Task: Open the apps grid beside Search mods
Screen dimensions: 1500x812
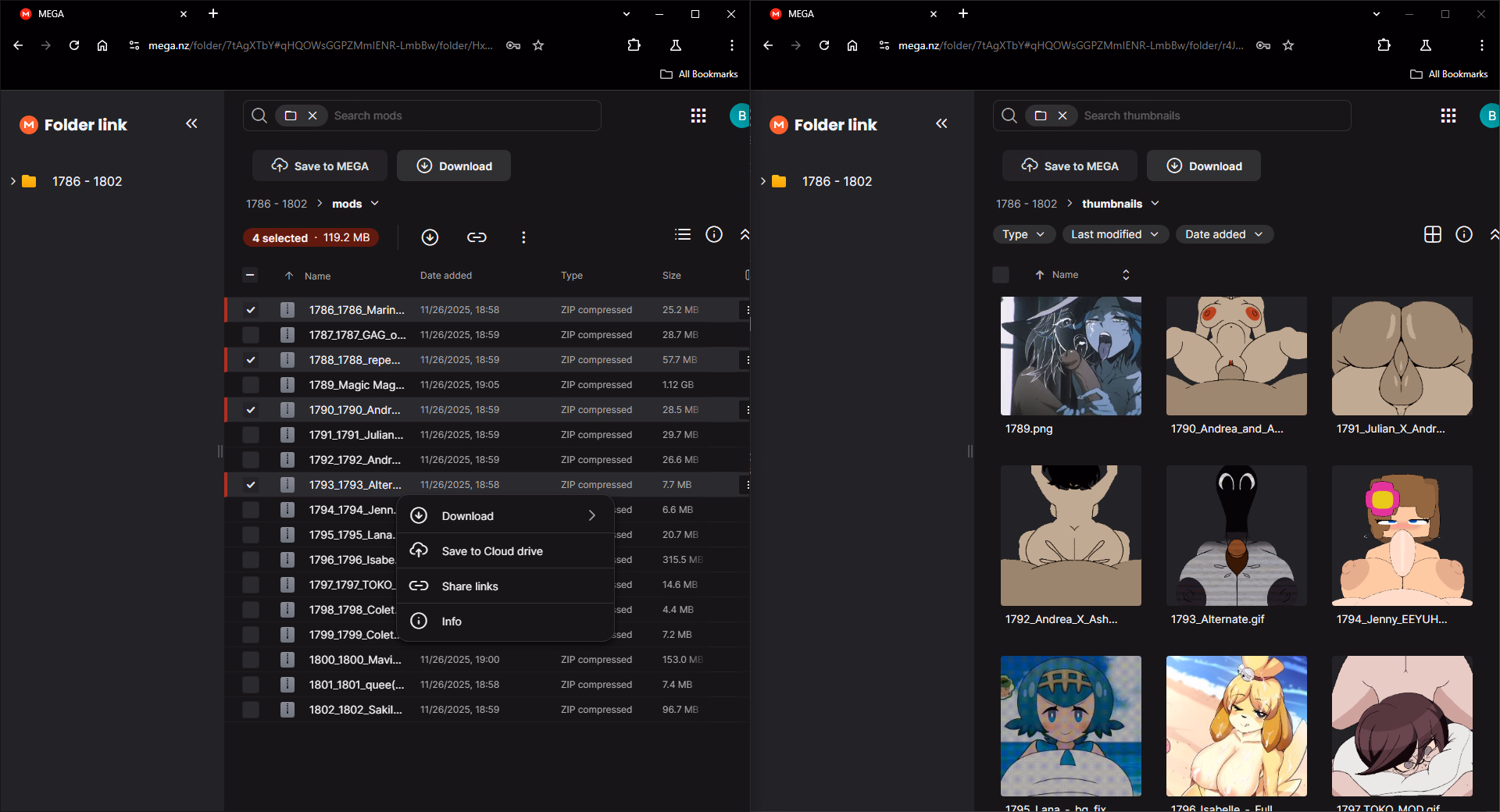Action: point(698,116)
